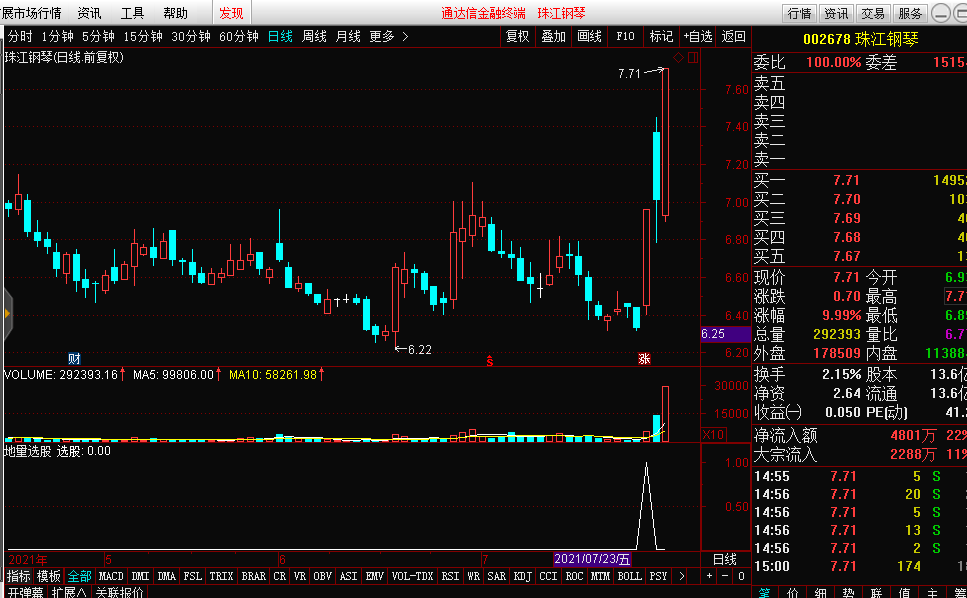Open F10 company information
This screenshot has height=598, width=967.
pos(625,37)
